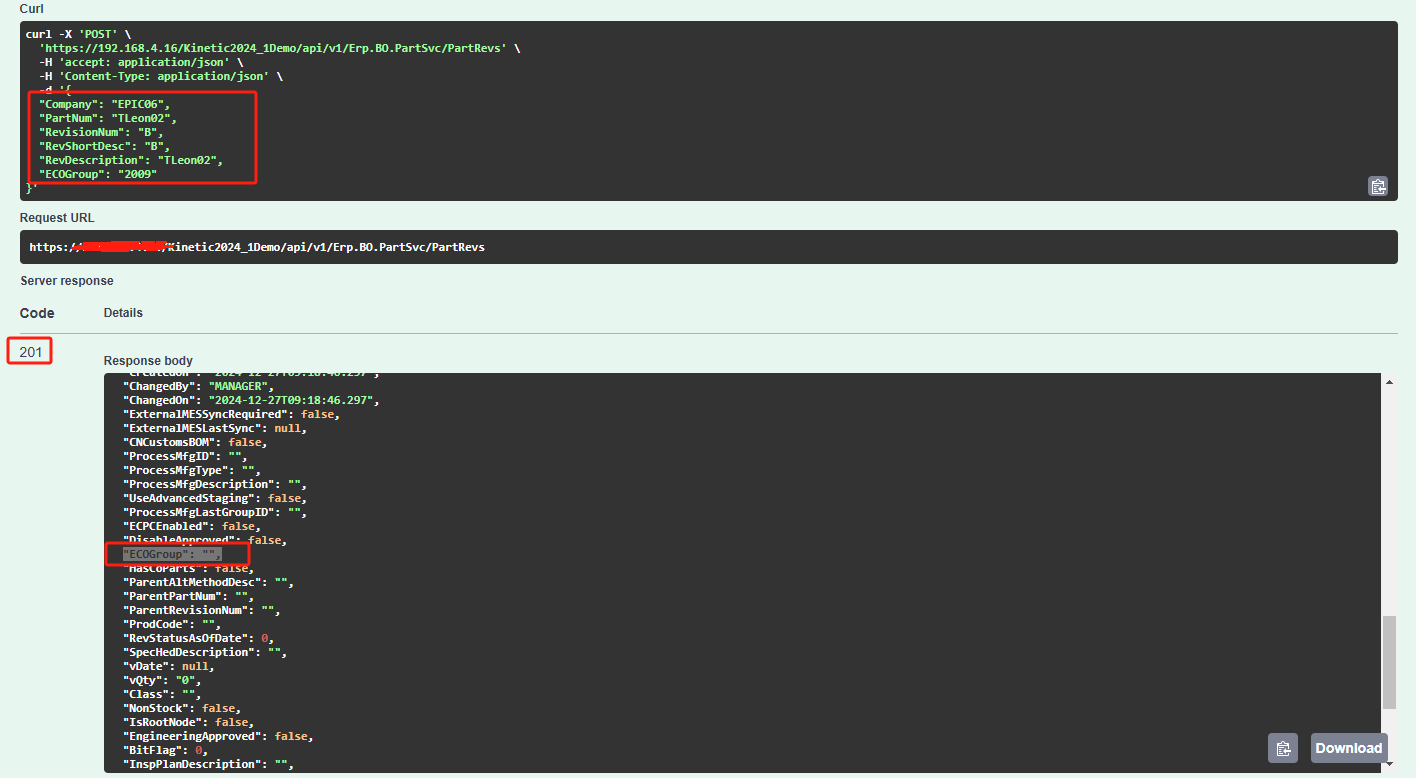The image size is (1416, 778).
Task: Click the "RevStatusAsOfDate": 0 line
Action: coord(198,638)
